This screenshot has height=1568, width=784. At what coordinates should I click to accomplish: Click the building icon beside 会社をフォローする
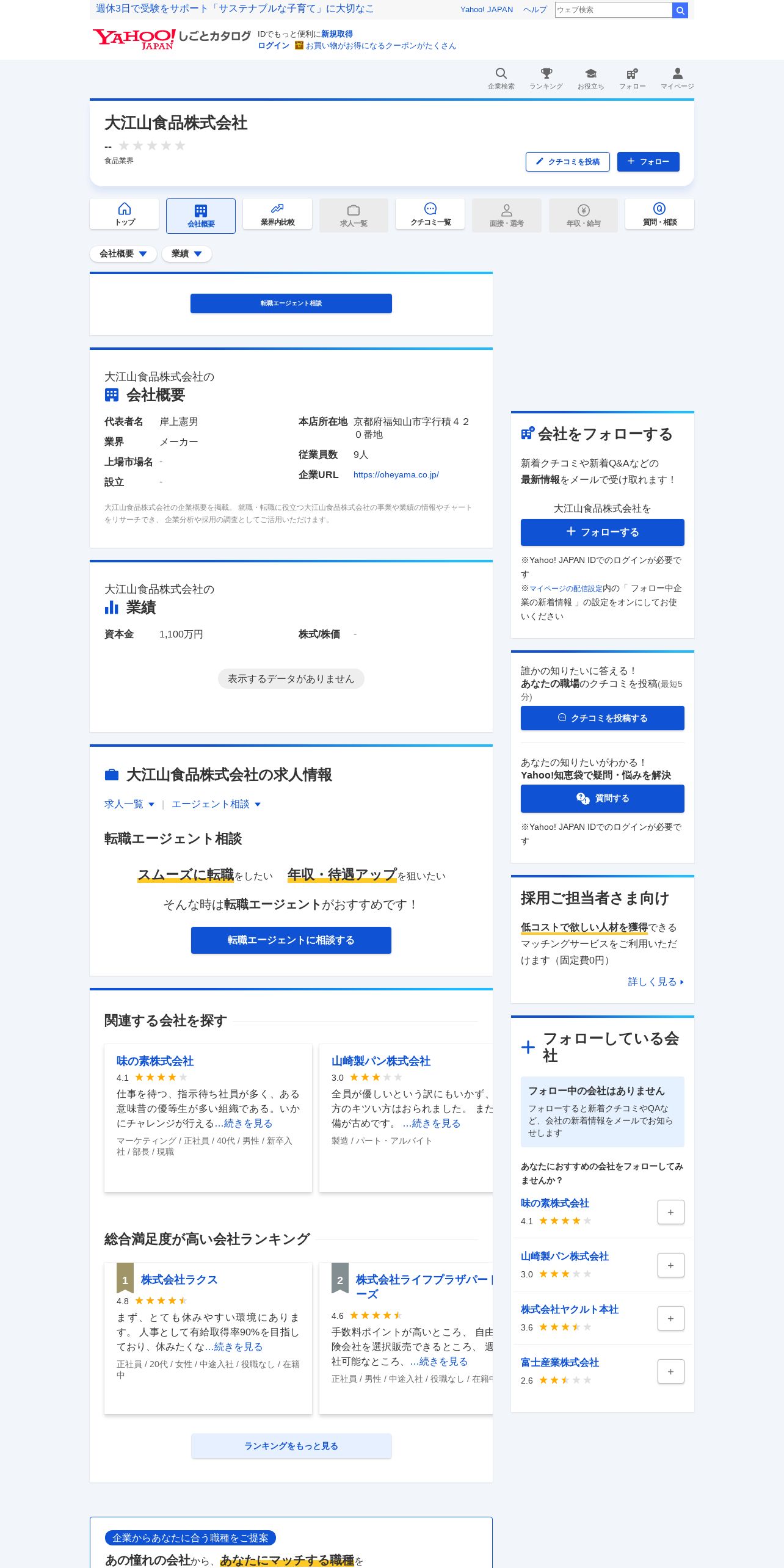[528, 434]
